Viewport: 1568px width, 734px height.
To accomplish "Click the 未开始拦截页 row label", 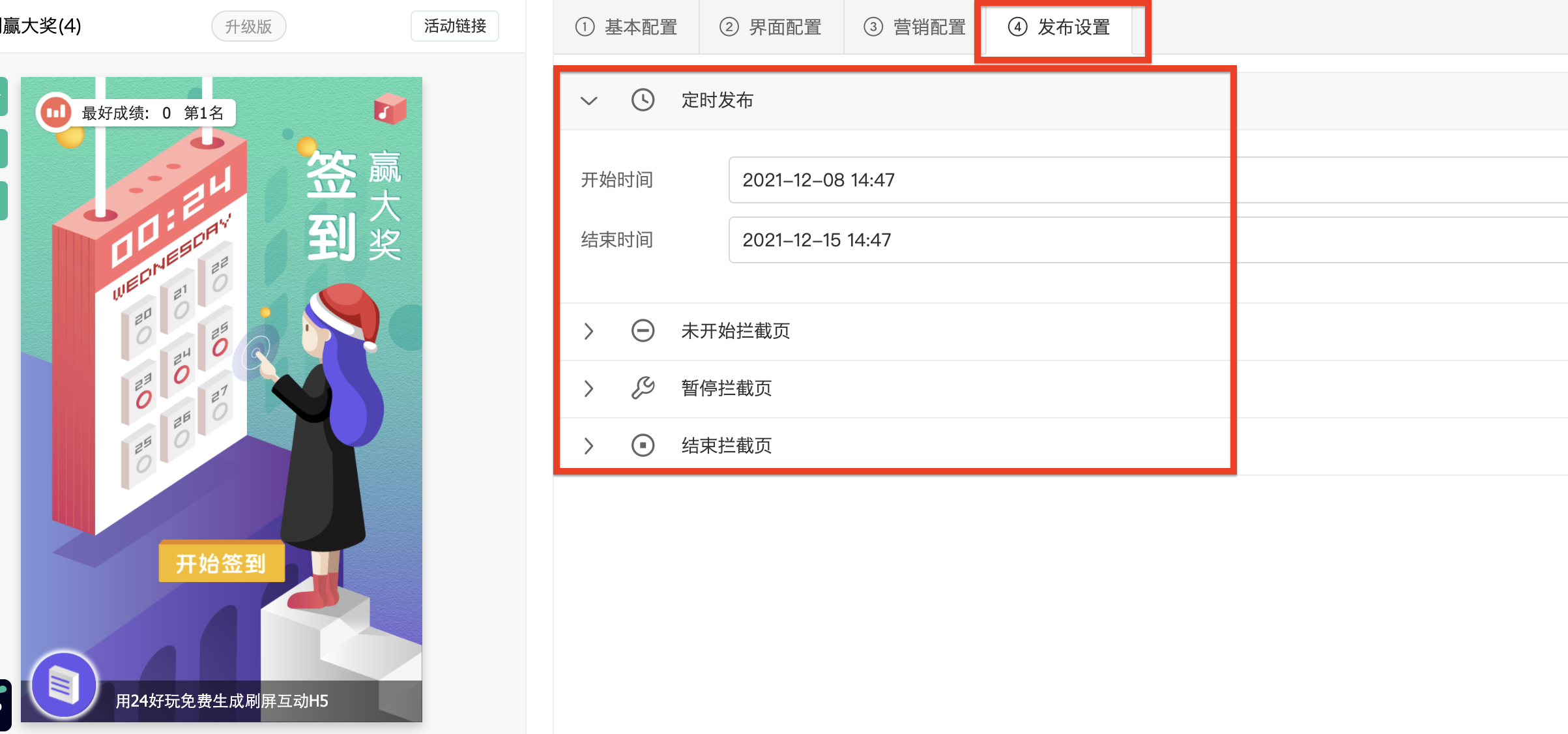I will pyautogui.click(x=736, y=331).
